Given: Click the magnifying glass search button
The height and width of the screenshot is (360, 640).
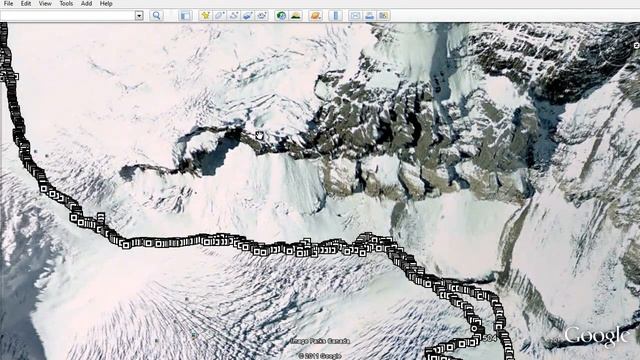Looking at the screenshot, I should (156, 16).
